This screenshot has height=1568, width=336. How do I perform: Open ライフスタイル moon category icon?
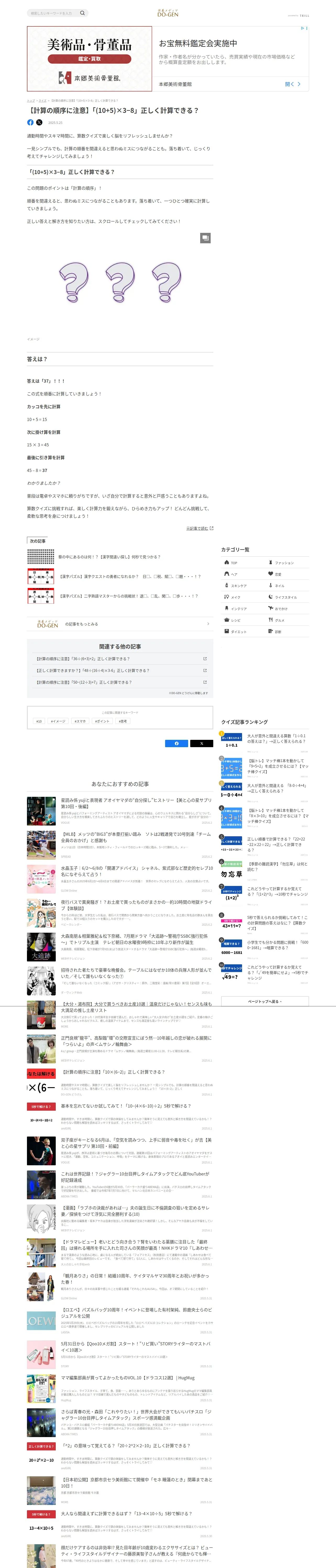tap(271, 597)
